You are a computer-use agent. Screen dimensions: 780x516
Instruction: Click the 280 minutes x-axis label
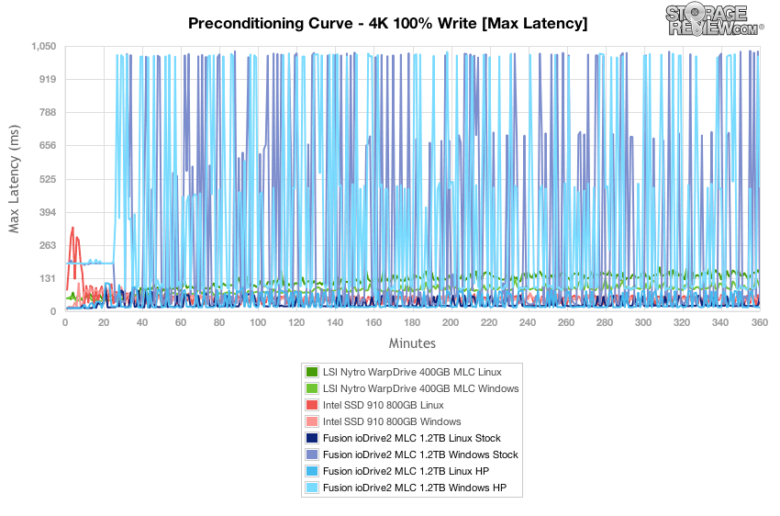point(605,322)
